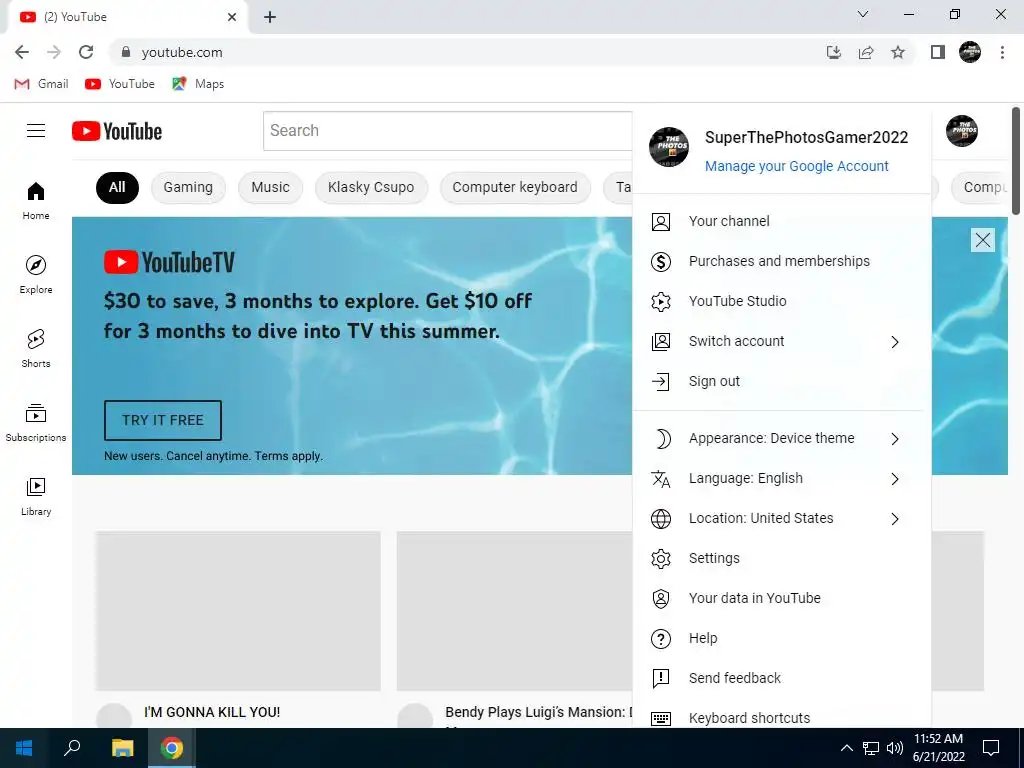Open Windows taskbar search

[72, 748]
